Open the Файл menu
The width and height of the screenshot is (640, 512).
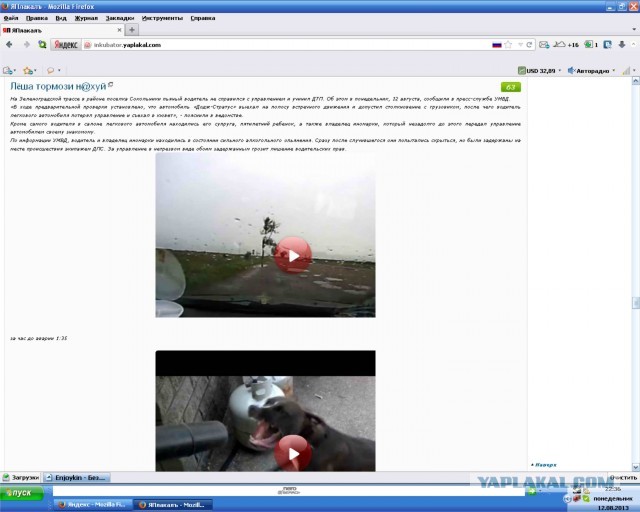(11, 18)
